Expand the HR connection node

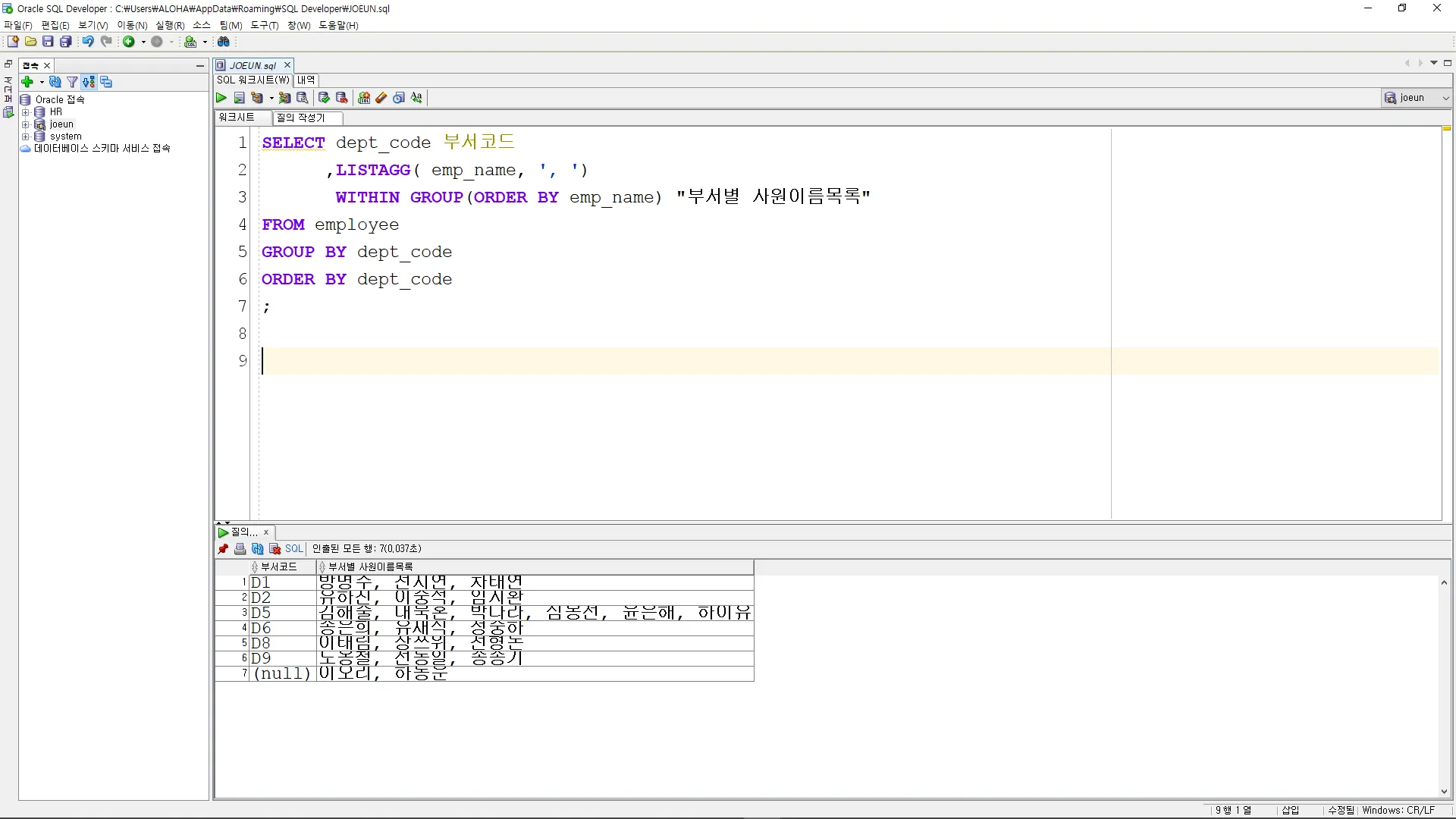25,112
